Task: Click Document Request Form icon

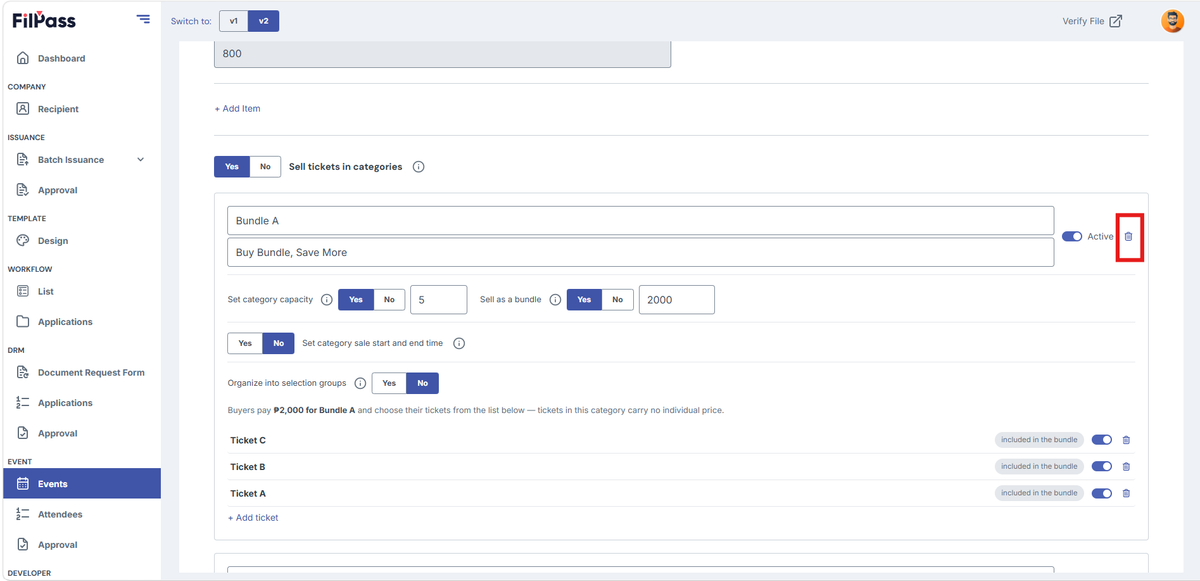Action: tap(23, 373)
